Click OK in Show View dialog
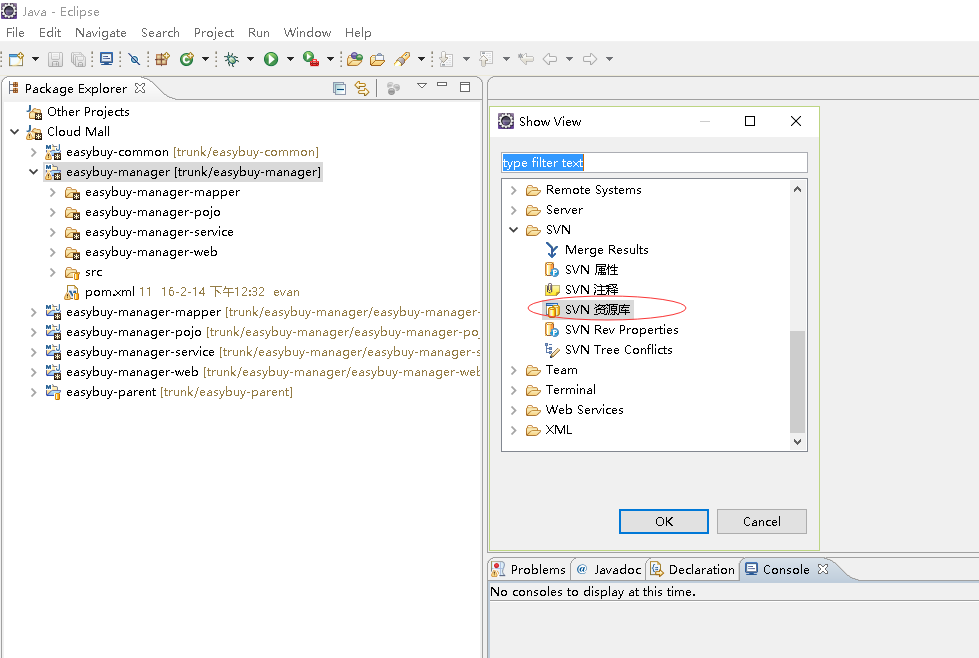 (664, 521)
